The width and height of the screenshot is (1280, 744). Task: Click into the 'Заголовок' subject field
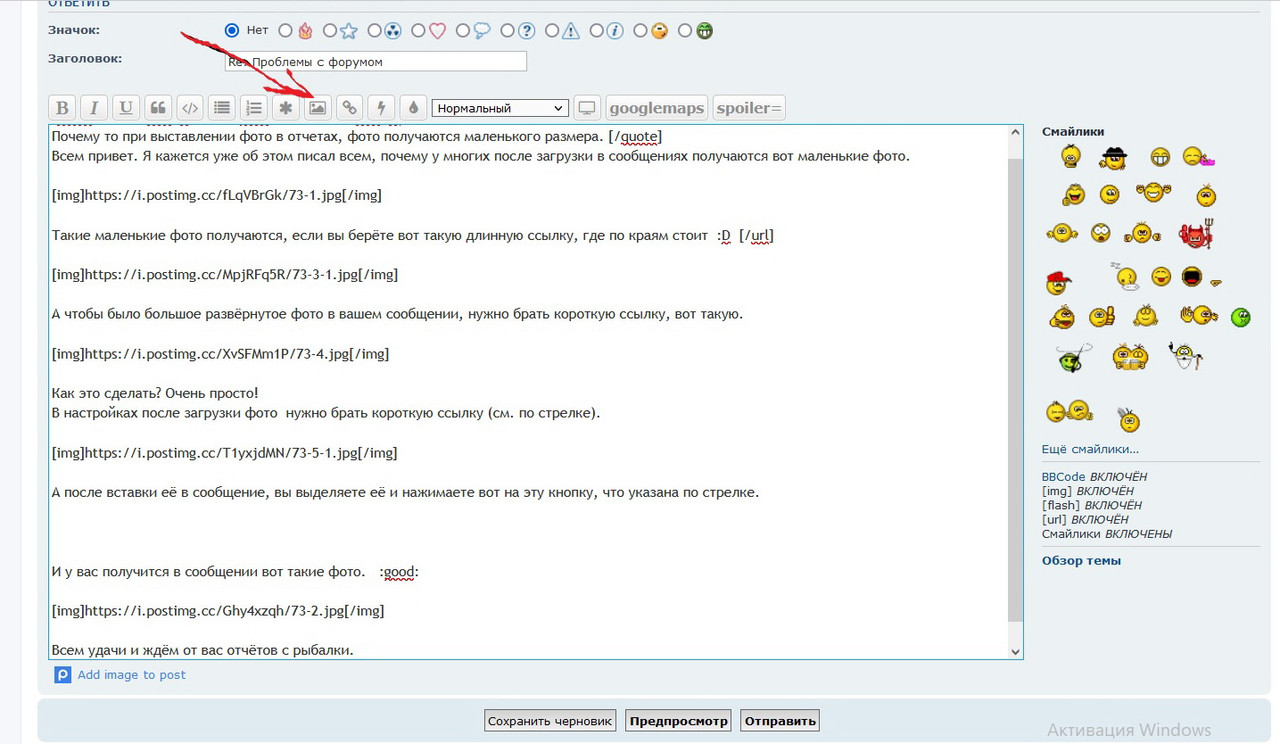coord(376,61)
